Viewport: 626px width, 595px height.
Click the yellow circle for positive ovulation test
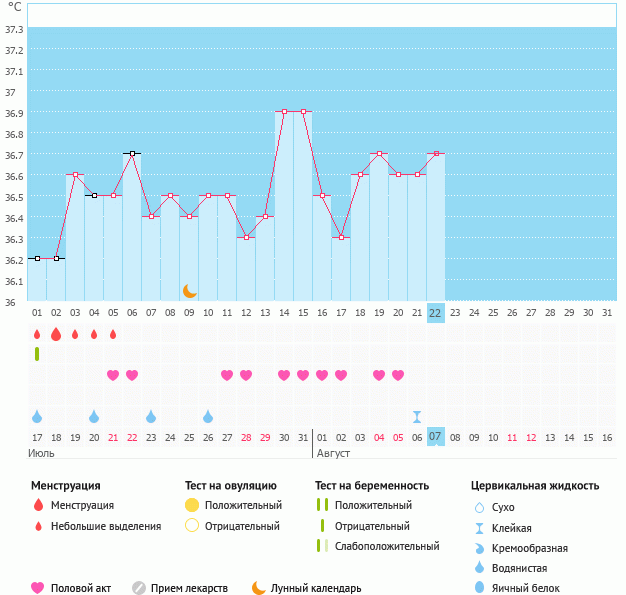192,505
